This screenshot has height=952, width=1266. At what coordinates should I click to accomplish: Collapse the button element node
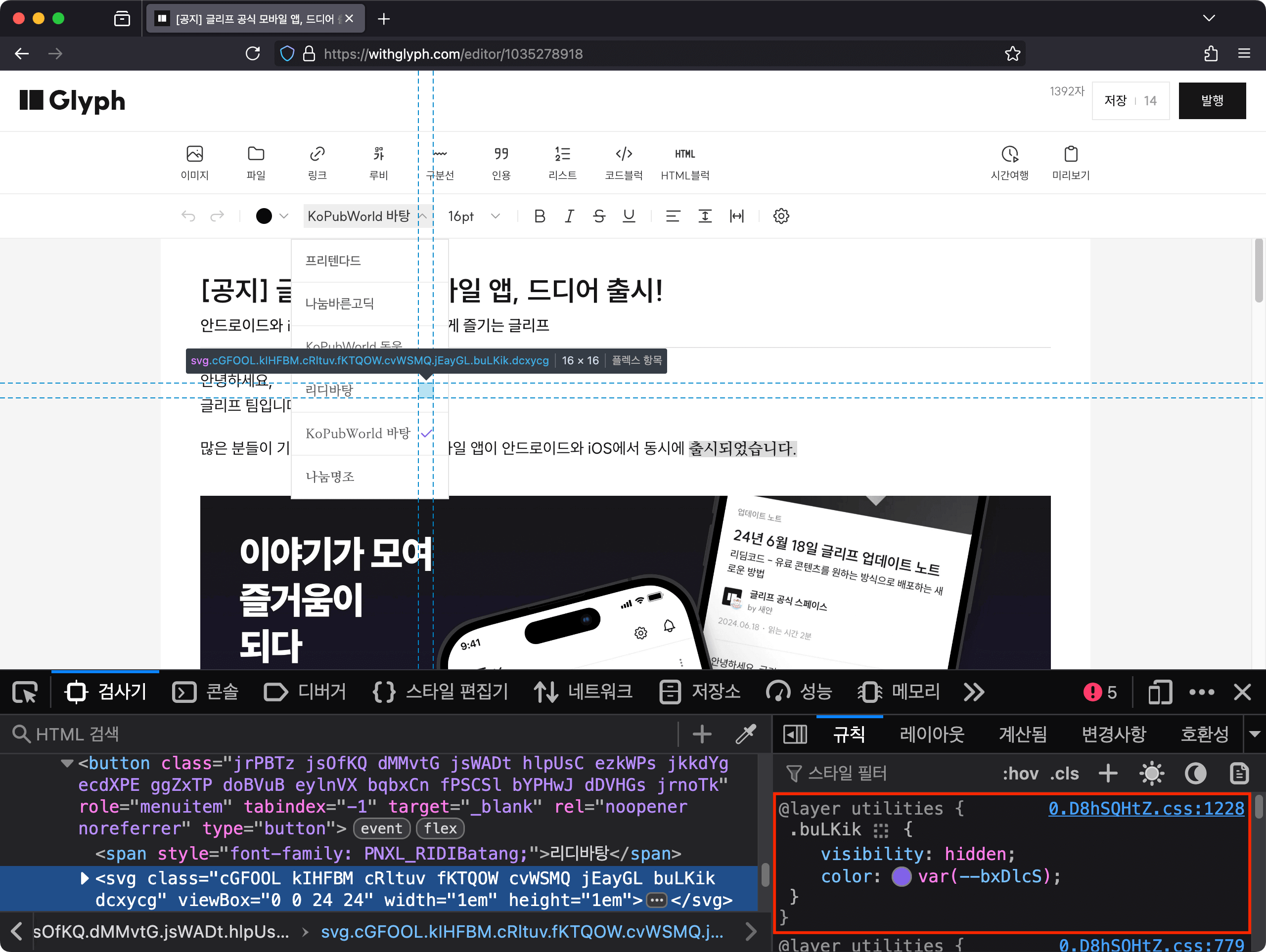[x=67, y=763]
